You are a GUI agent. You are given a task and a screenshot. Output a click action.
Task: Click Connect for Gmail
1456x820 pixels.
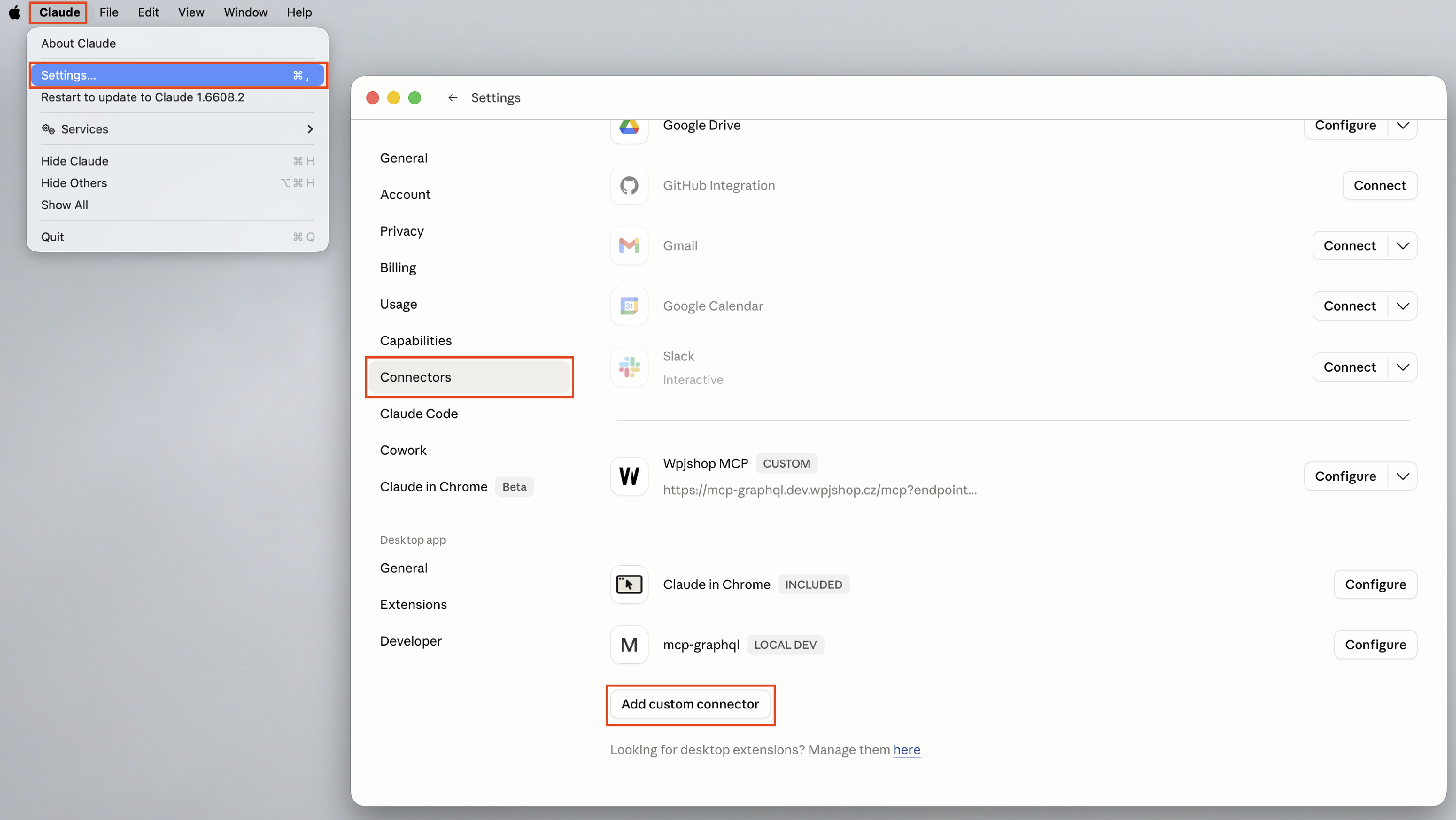click(1350, 246)
